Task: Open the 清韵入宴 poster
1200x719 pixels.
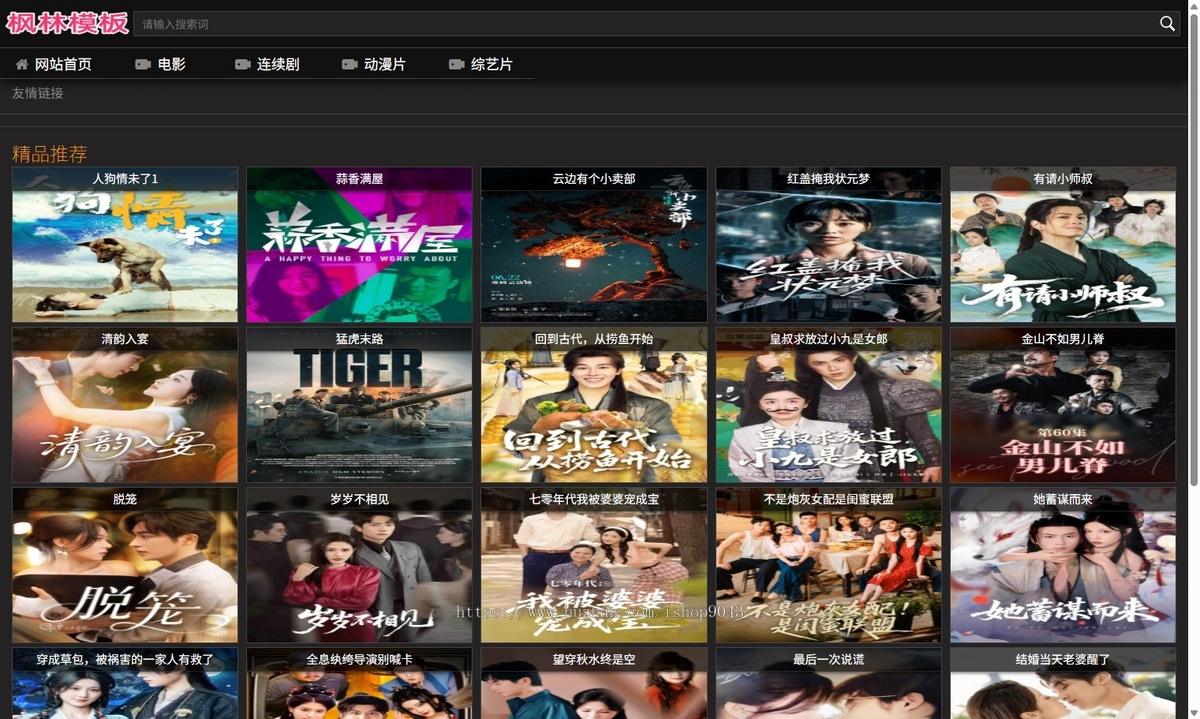Action: coord(125,405)
